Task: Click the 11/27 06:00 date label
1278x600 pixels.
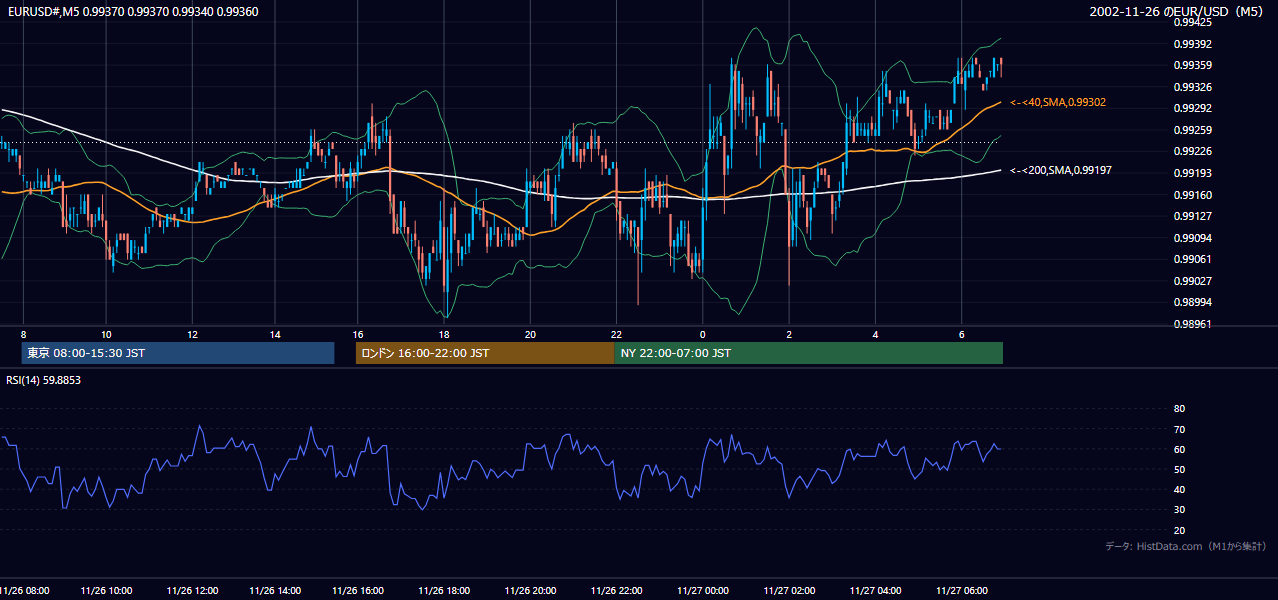Action: (961, 591)
